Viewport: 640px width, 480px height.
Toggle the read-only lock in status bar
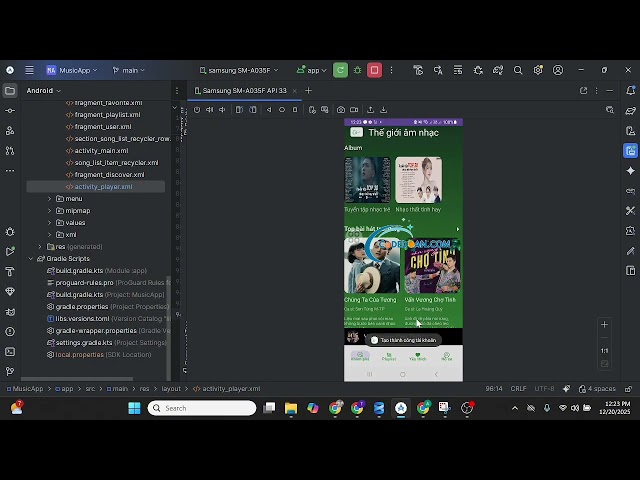[x=629, y=389]
